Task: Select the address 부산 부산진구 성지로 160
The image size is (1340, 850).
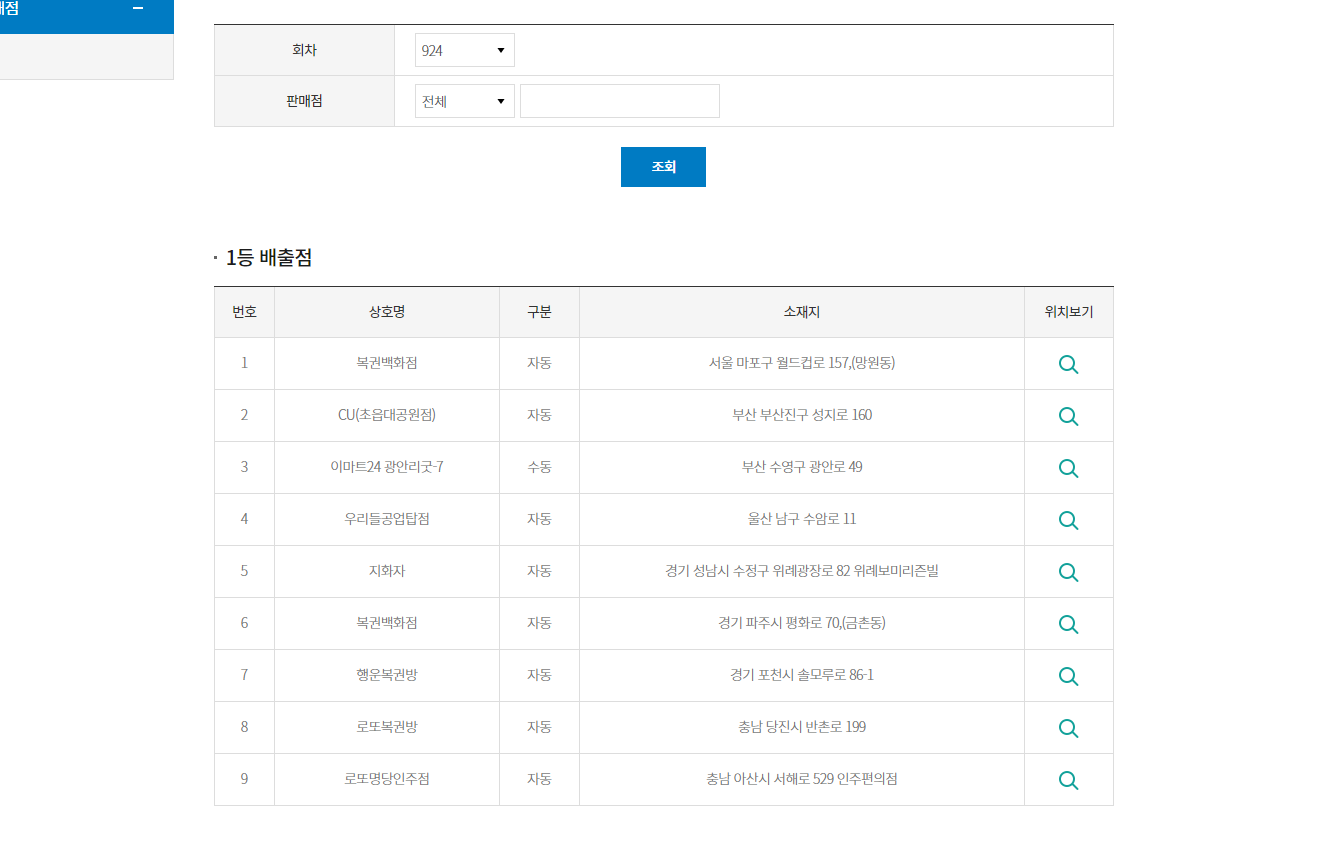Action: tap(802, 415)
